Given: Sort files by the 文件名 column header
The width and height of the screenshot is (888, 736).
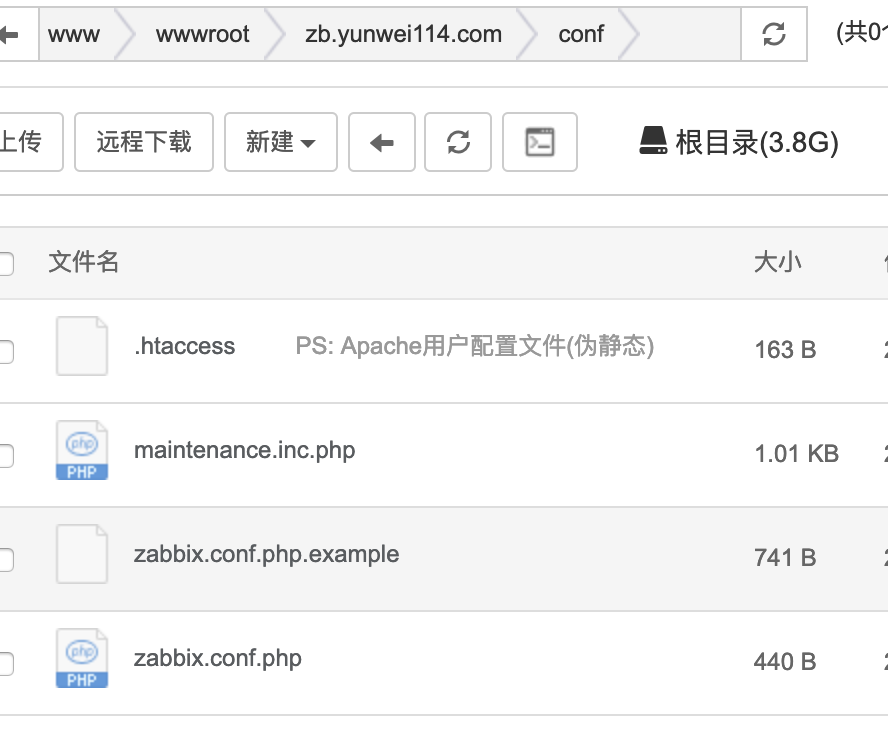Looking at the screenshot, I should click(x=84, y=262).
